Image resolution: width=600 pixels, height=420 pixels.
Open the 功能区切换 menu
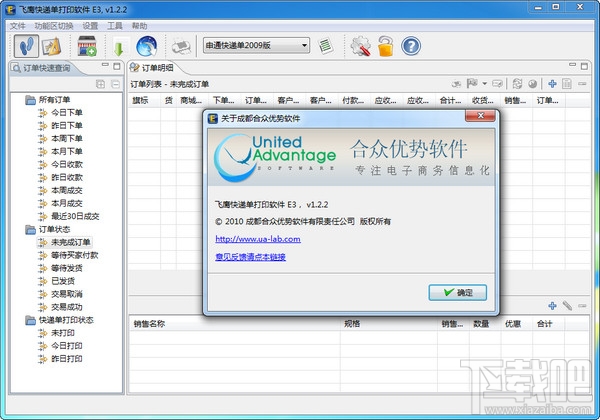click(54, 26)
